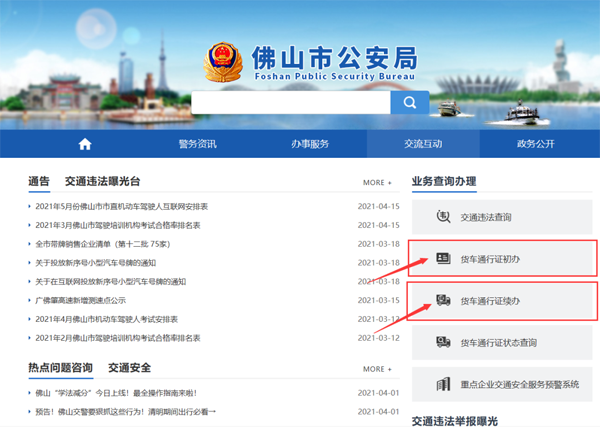Click the search input field
Image resolution: width=600 pixels, height=428 pixels.
coord(290,103)
